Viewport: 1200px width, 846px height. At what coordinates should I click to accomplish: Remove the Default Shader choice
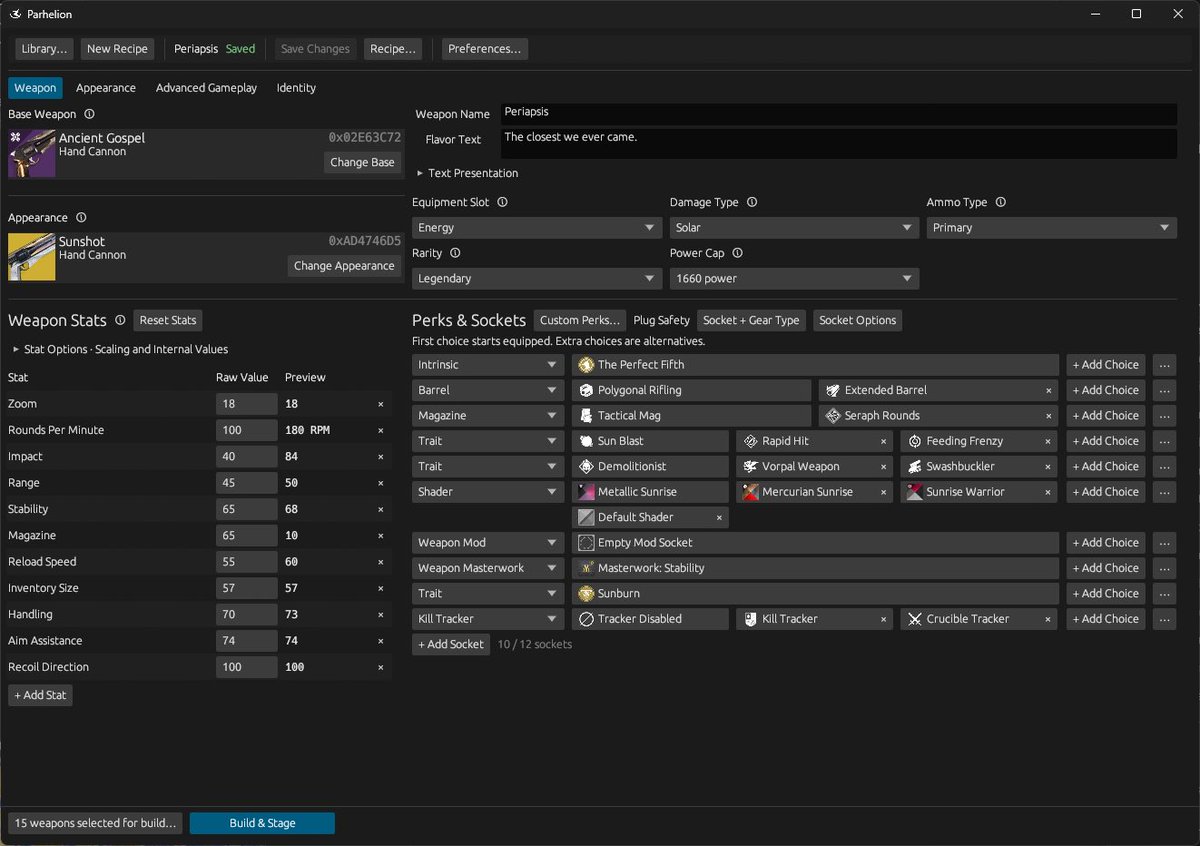tap(719, 517)
